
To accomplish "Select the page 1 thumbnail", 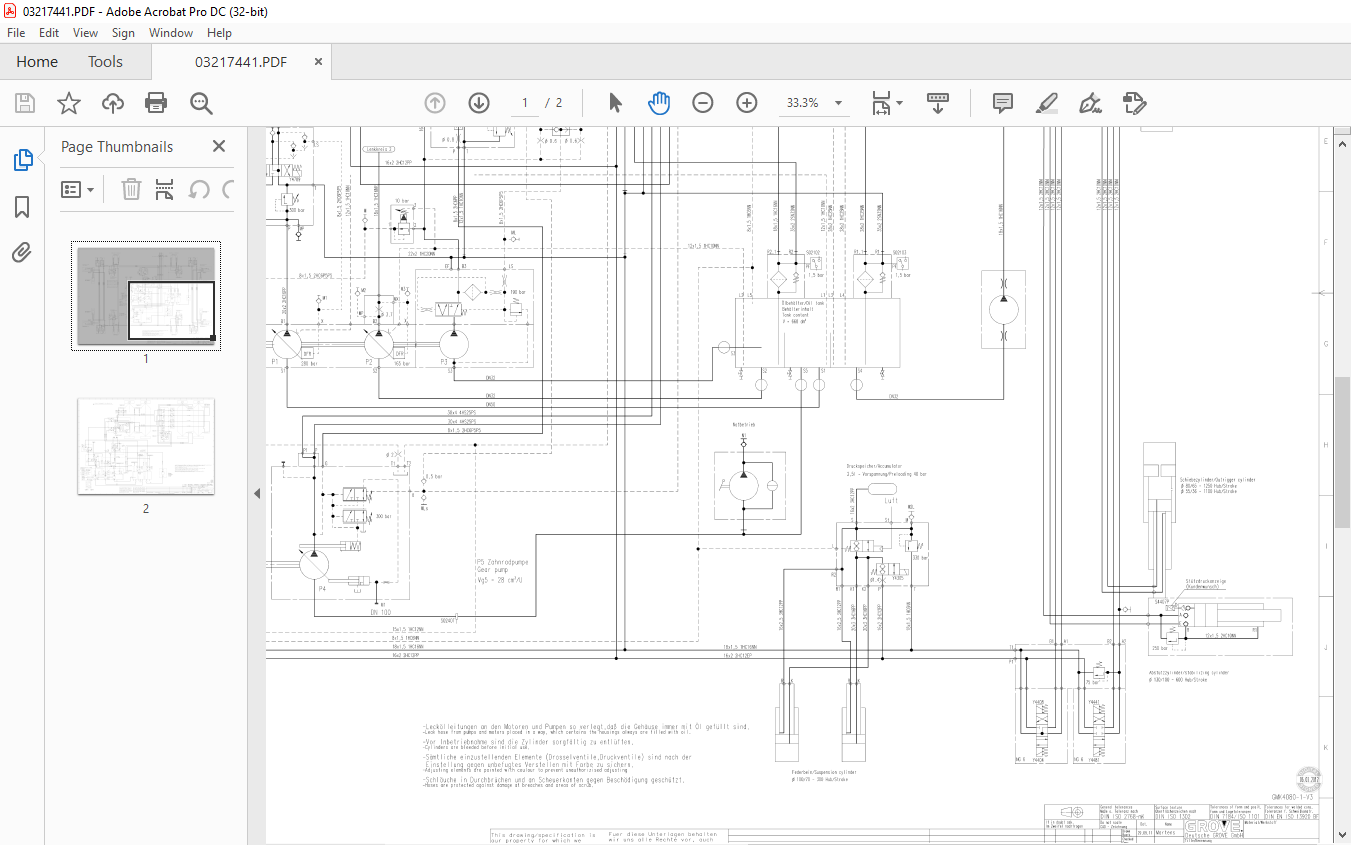I will pos(146,295).
